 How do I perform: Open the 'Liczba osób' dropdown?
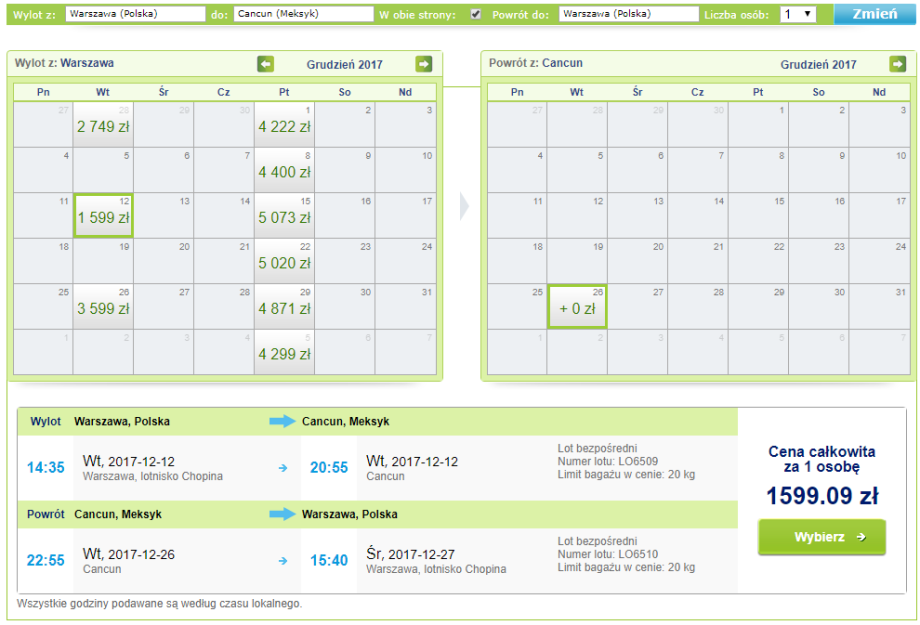(x=797, y=14)
